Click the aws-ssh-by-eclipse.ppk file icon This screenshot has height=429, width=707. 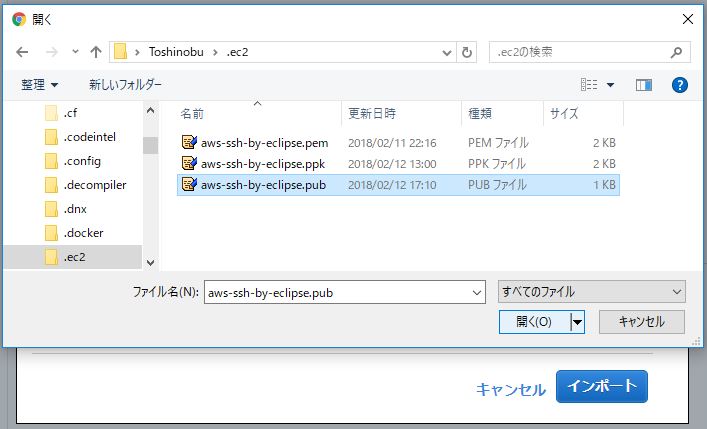click(x=189, y=163)
